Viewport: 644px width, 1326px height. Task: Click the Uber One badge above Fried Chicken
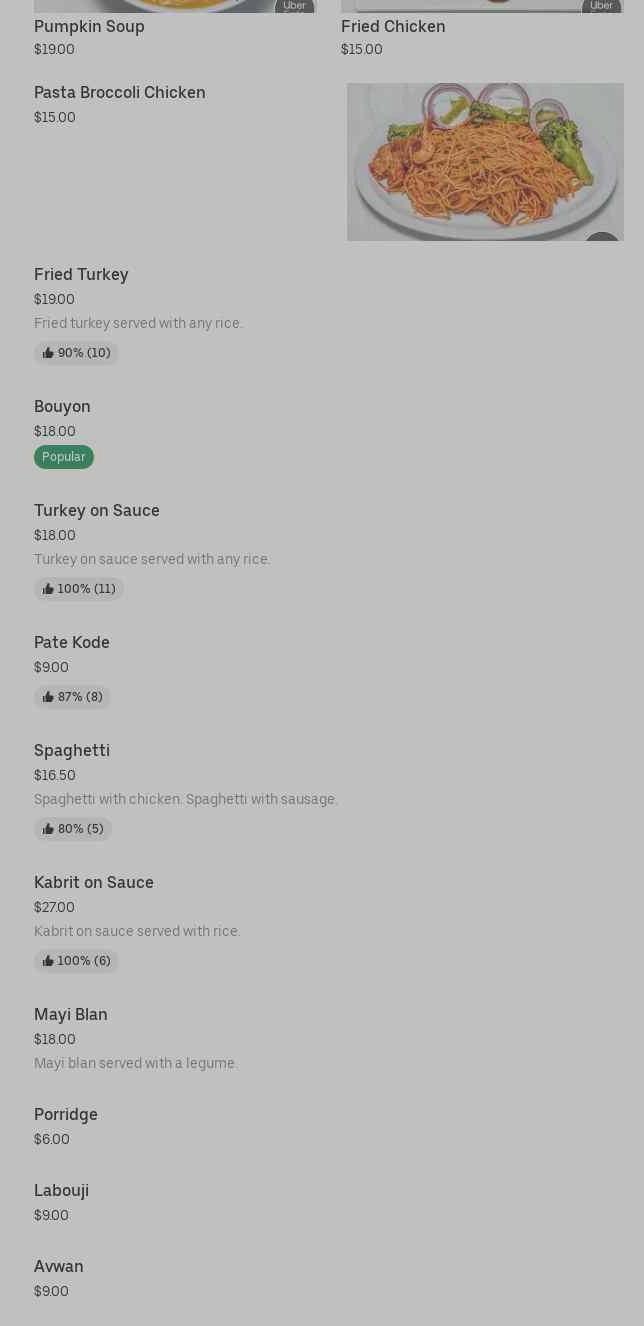point(601,6)
